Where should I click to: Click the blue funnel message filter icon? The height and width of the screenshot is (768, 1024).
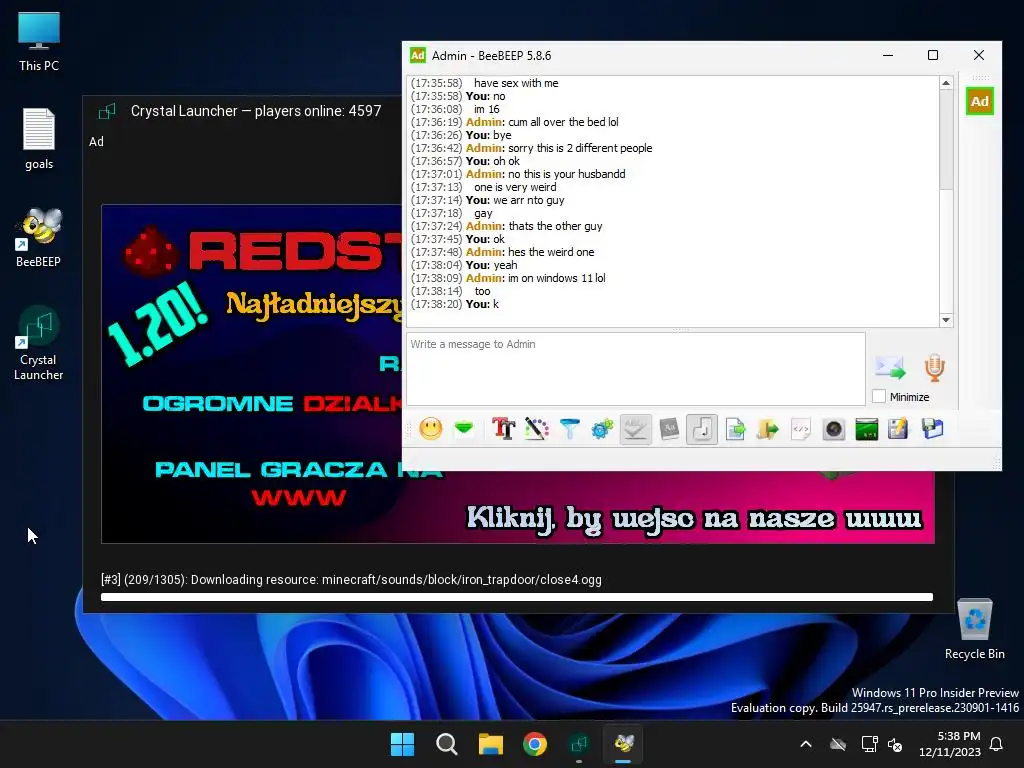click(x=569, y=429)
